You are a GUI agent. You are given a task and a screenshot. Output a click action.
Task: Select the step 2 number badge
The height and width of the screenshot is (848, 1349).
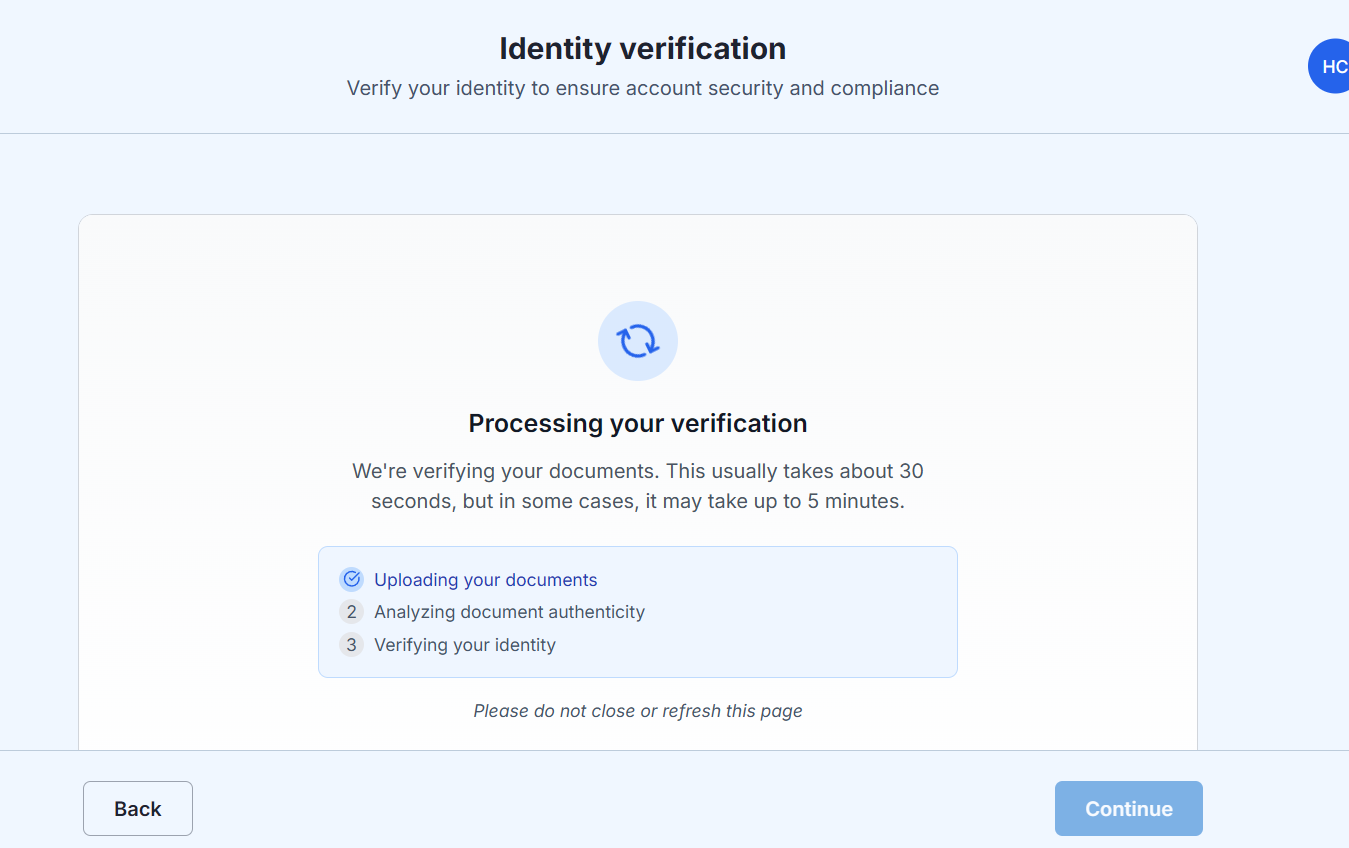tap(351, 612)
